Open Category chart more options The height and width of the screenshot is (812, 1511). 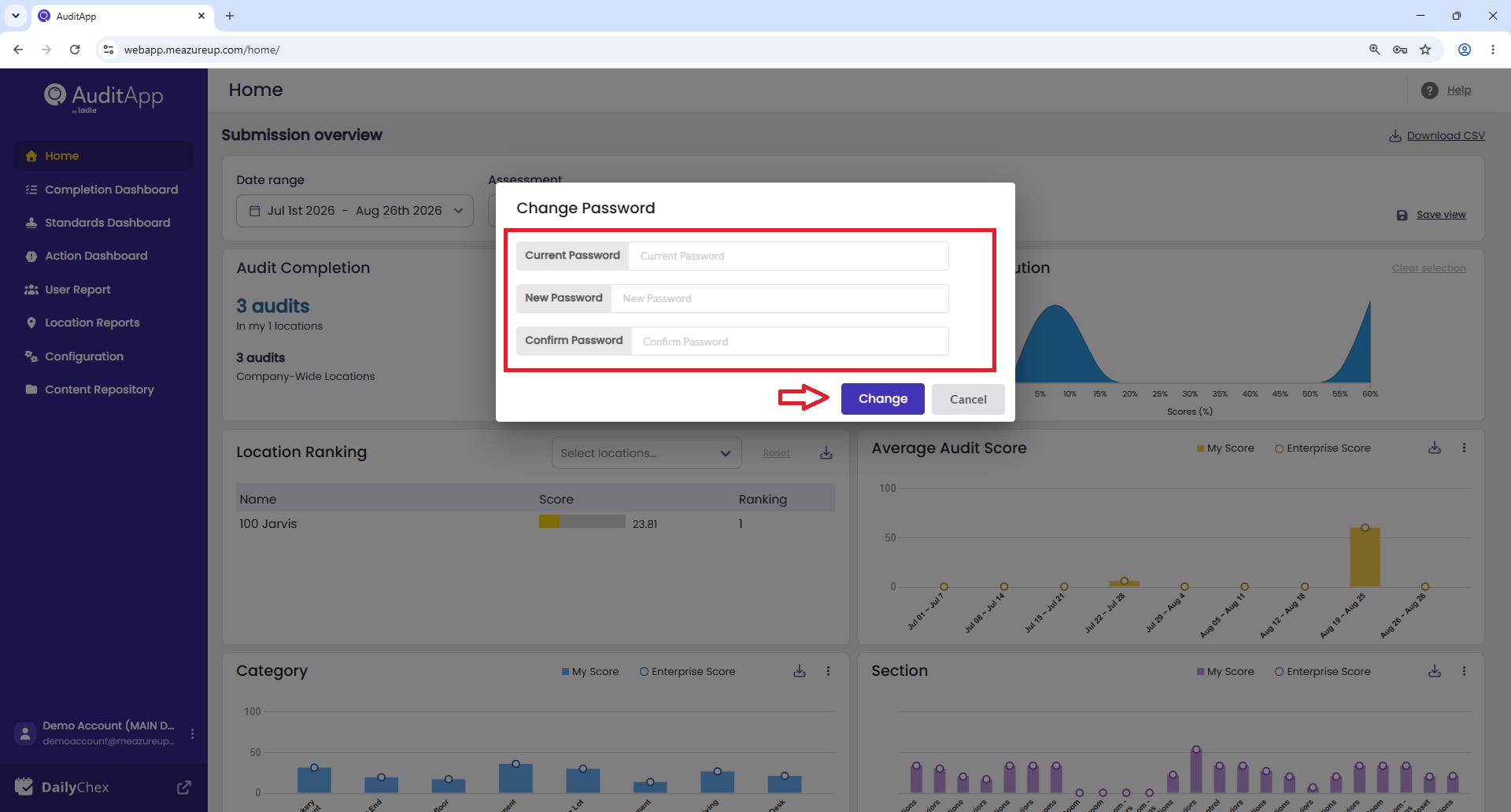pos(828,671)
